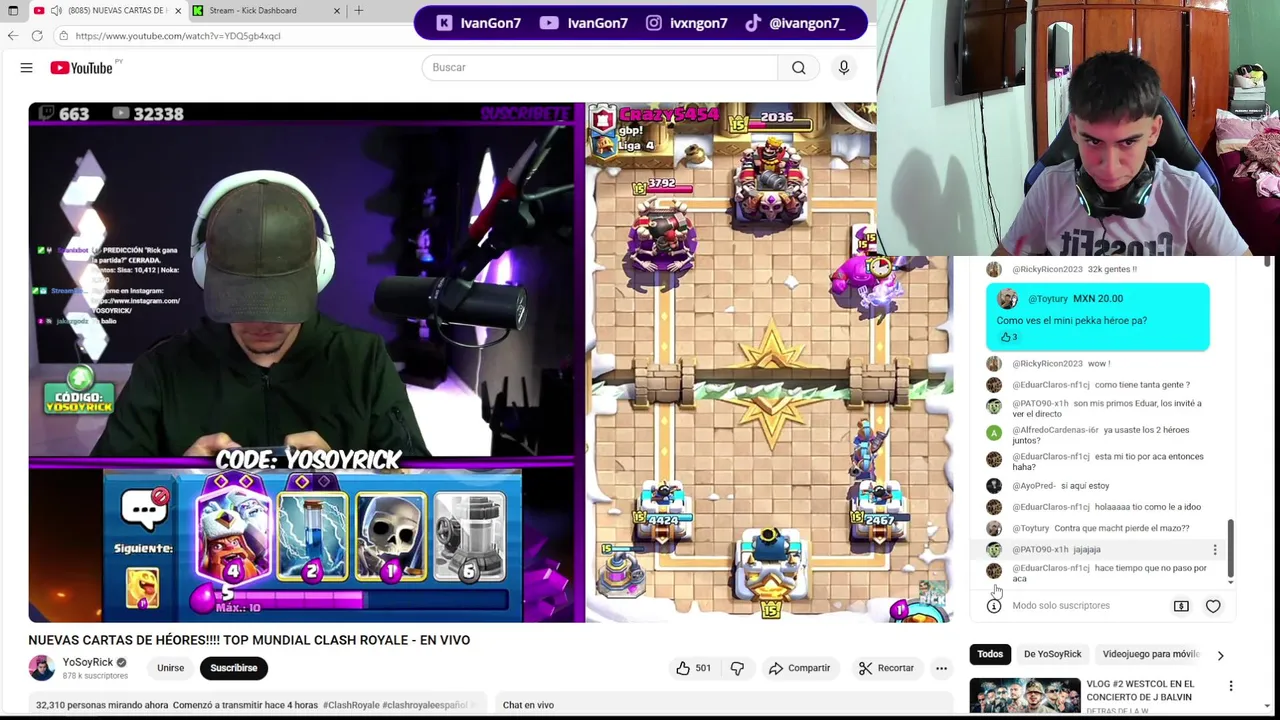Click the #ClashRoyale hashtag
Screen dimensions: 1280x720
tap(351, 705)
